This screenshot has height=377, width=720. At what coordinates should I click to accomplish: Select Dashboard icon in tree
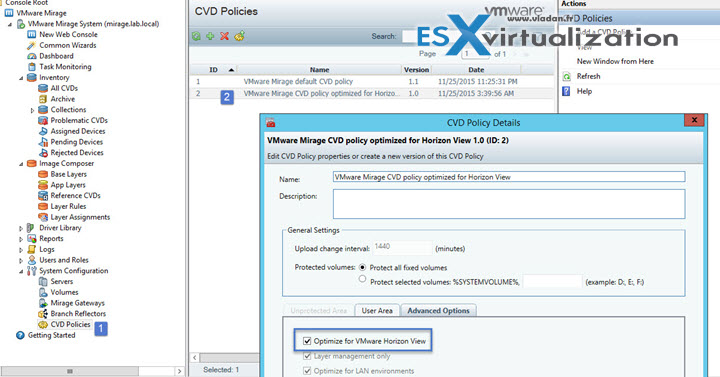[32, 56]
